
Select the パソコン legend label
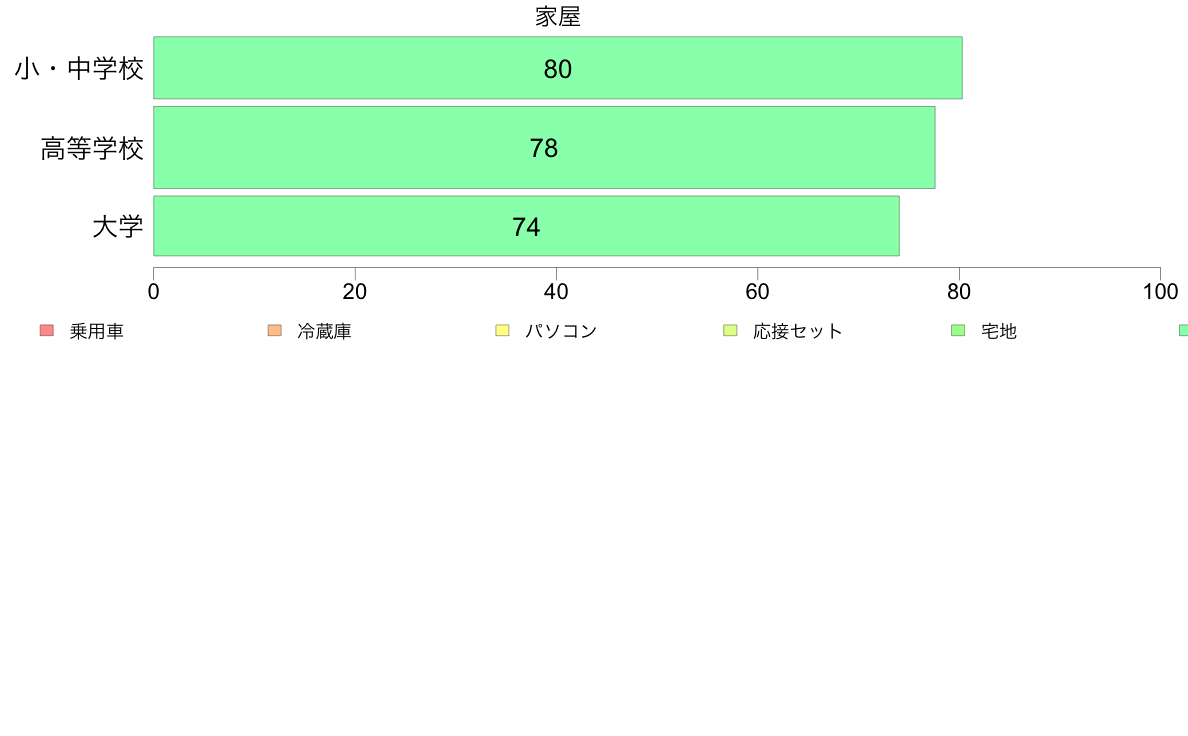(561, 331)
